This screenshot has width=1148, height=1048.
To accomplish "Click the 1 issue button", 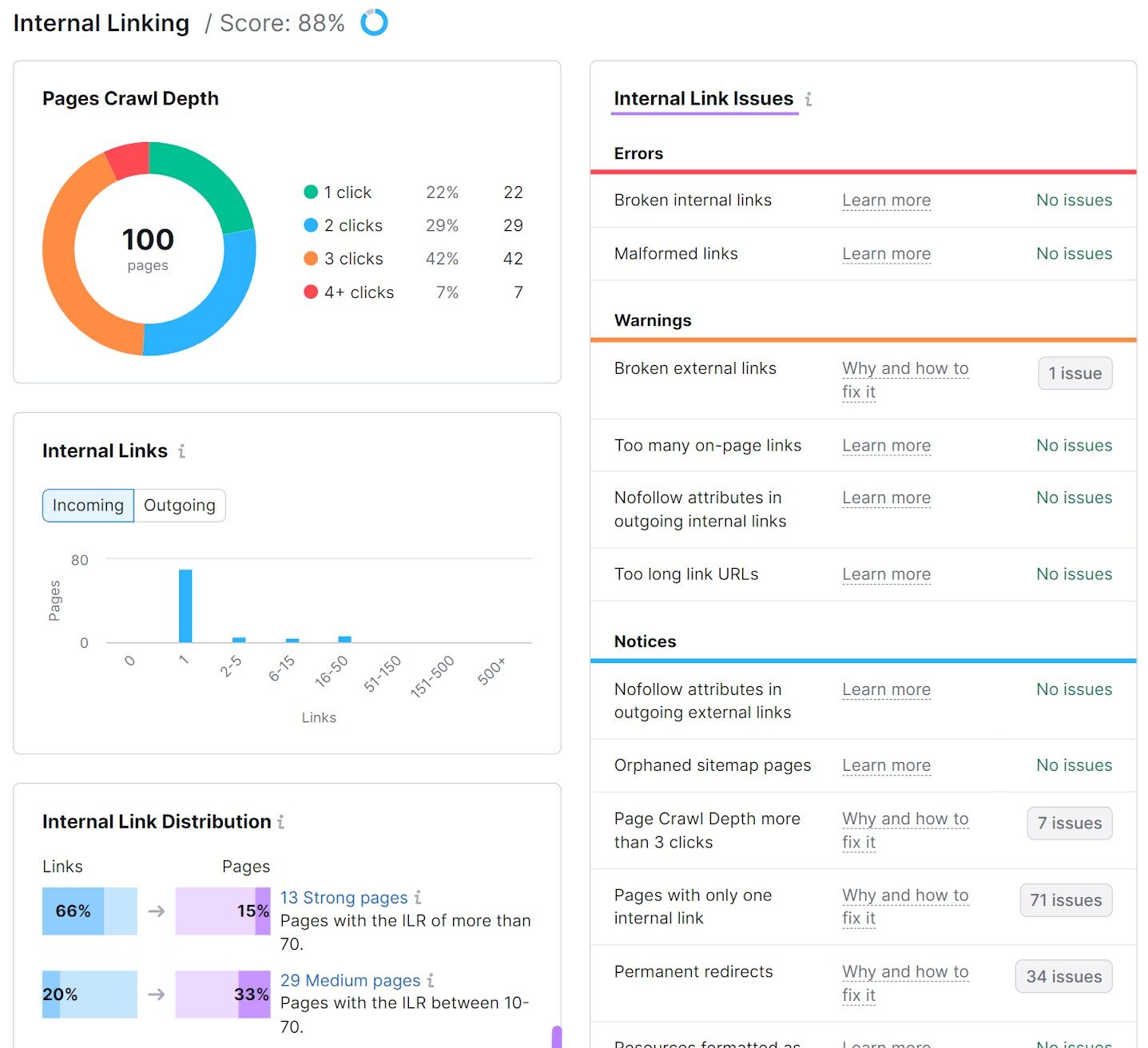I will point(1075,373).
